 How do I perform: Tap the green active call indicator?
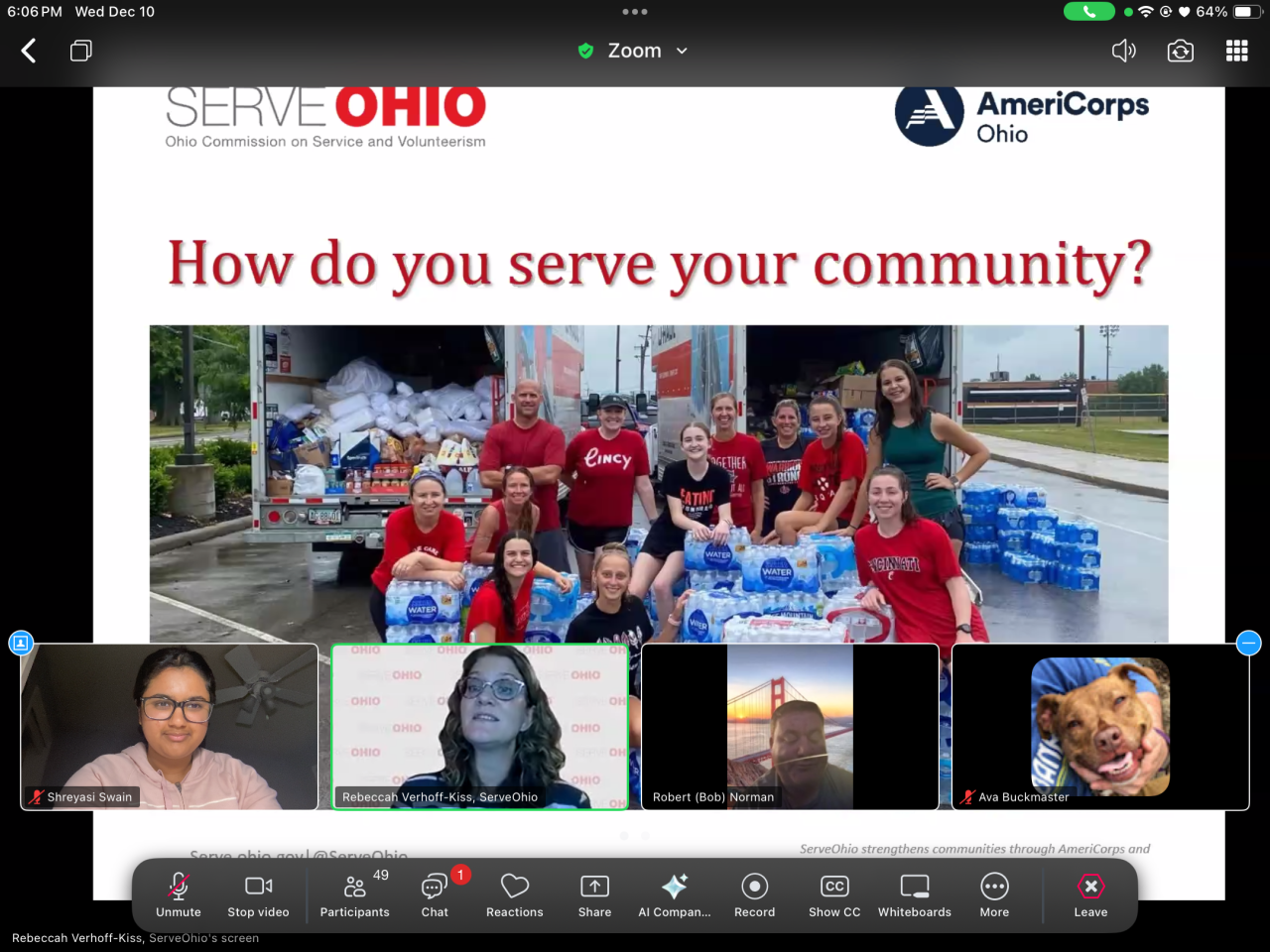(x=1089, y=12)
